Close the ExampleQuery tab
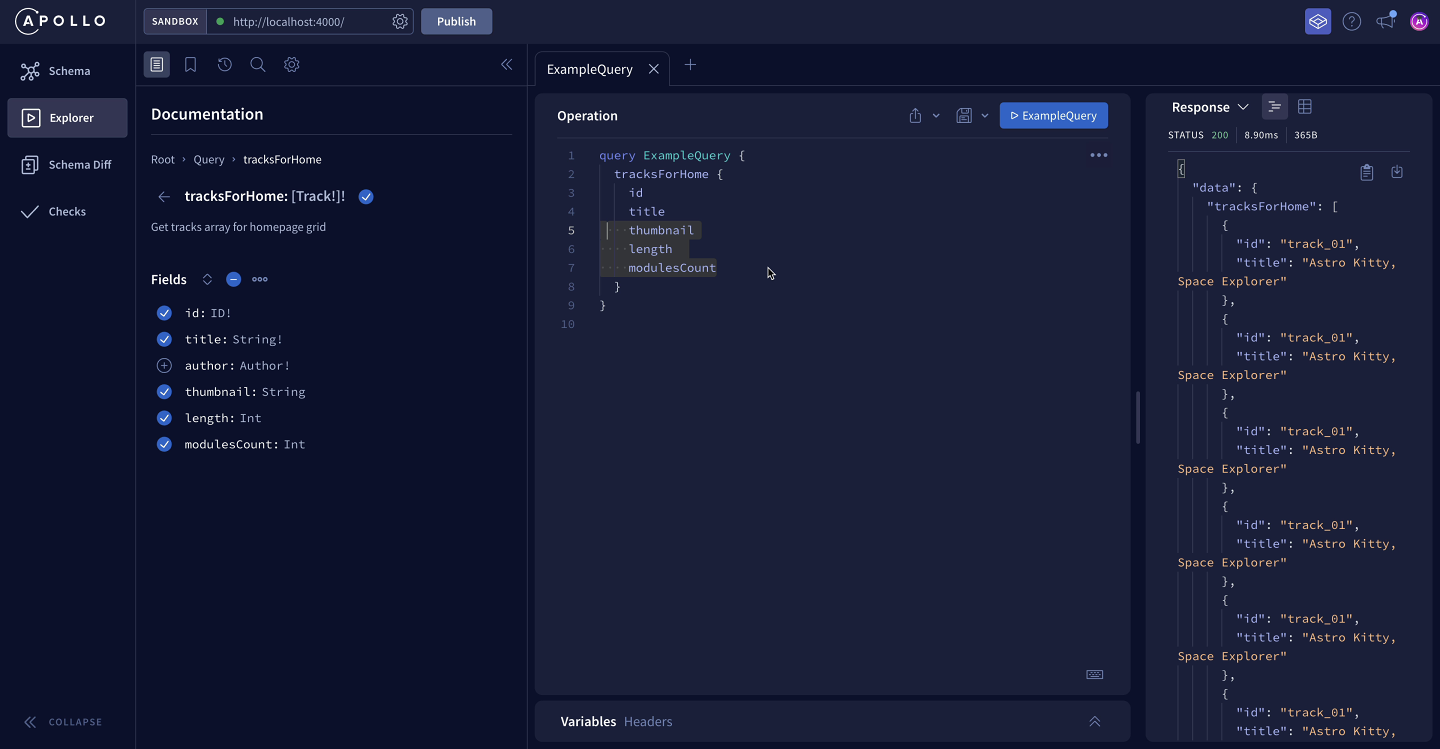 pos(653,69)
